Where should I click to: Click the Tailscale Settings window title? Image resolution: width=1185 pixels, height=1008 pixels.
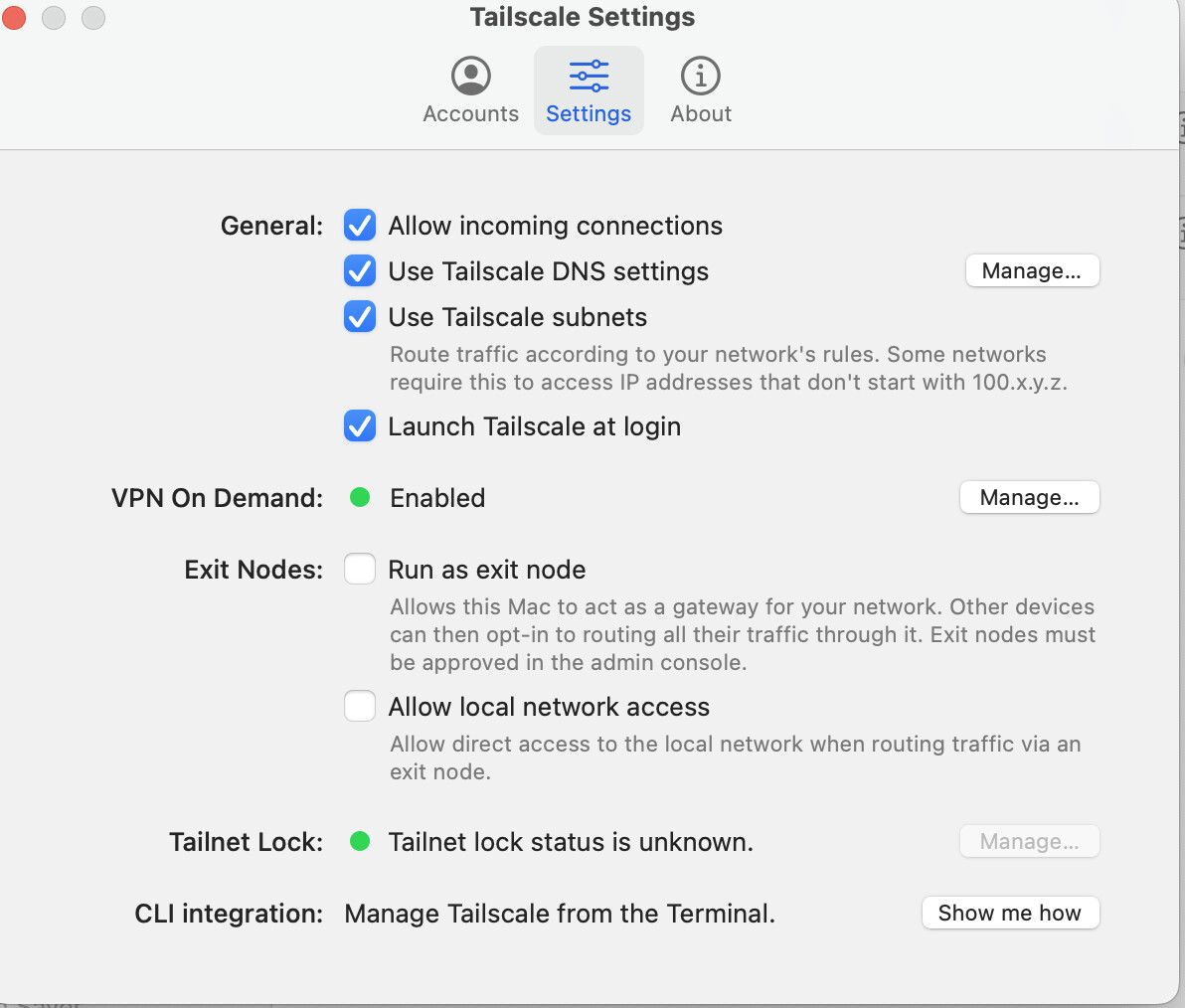click(x=582, y=17)
